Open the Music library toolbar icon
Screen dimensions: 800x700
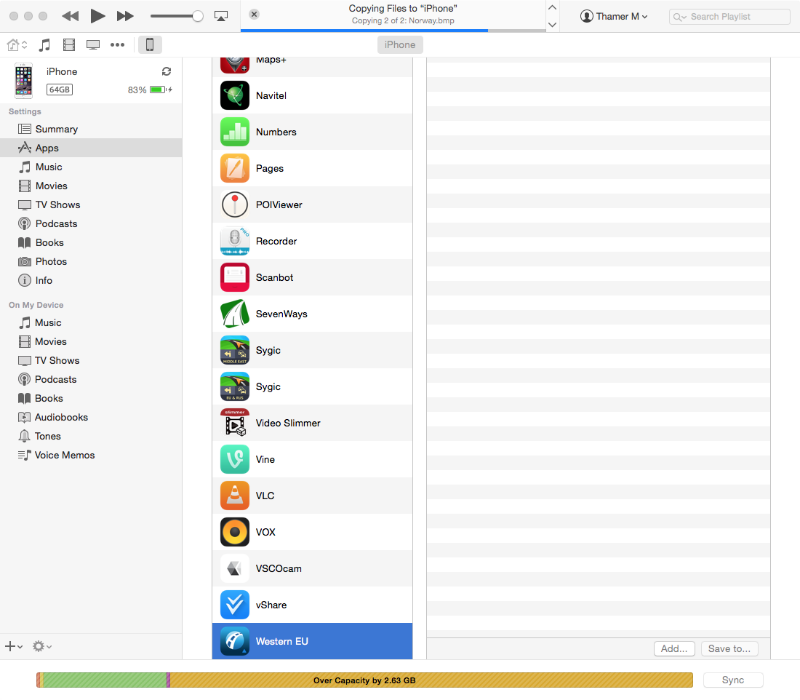[45, 45]
